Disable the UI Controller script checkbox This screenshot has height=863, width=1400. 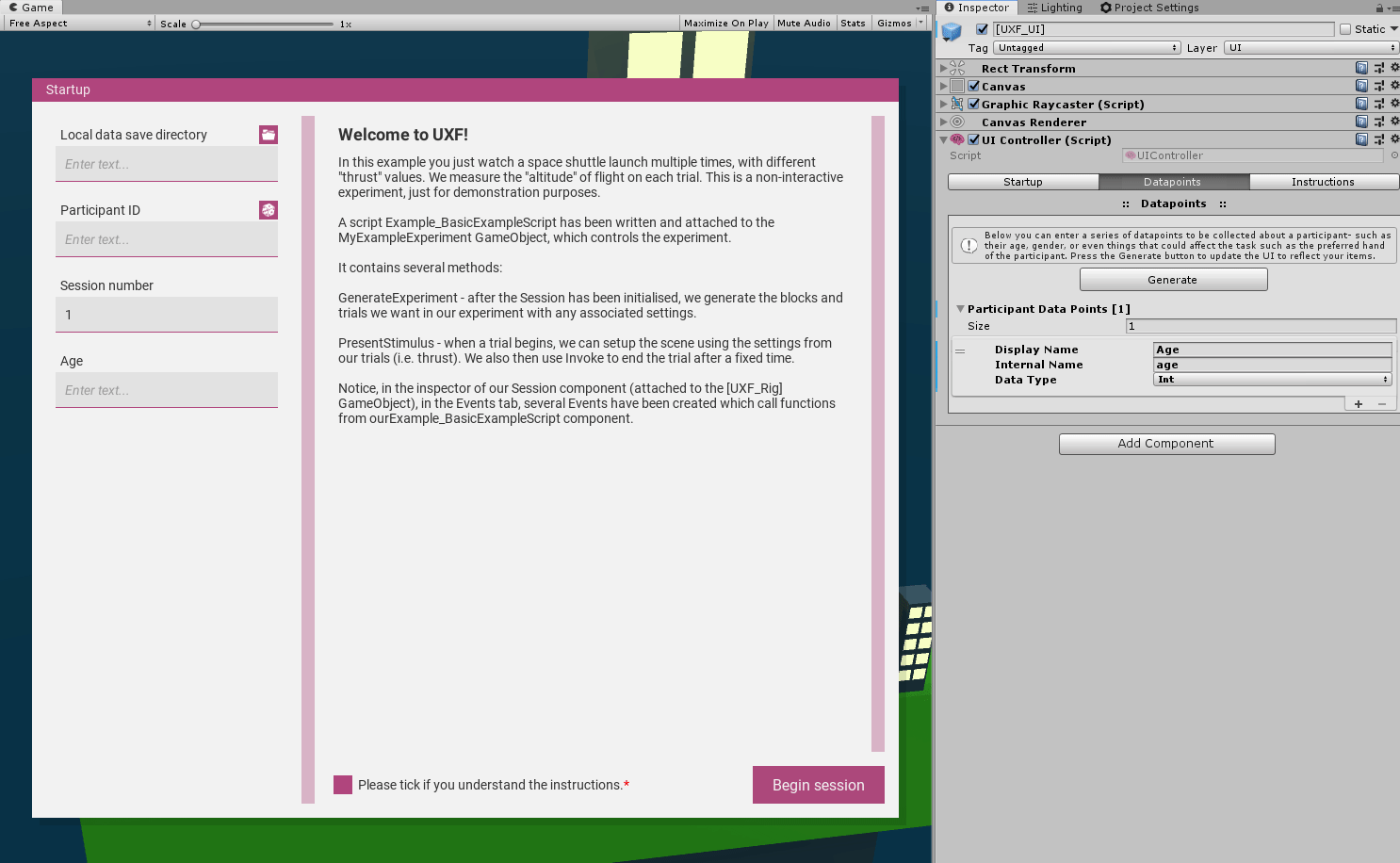(x=974, y=139)
